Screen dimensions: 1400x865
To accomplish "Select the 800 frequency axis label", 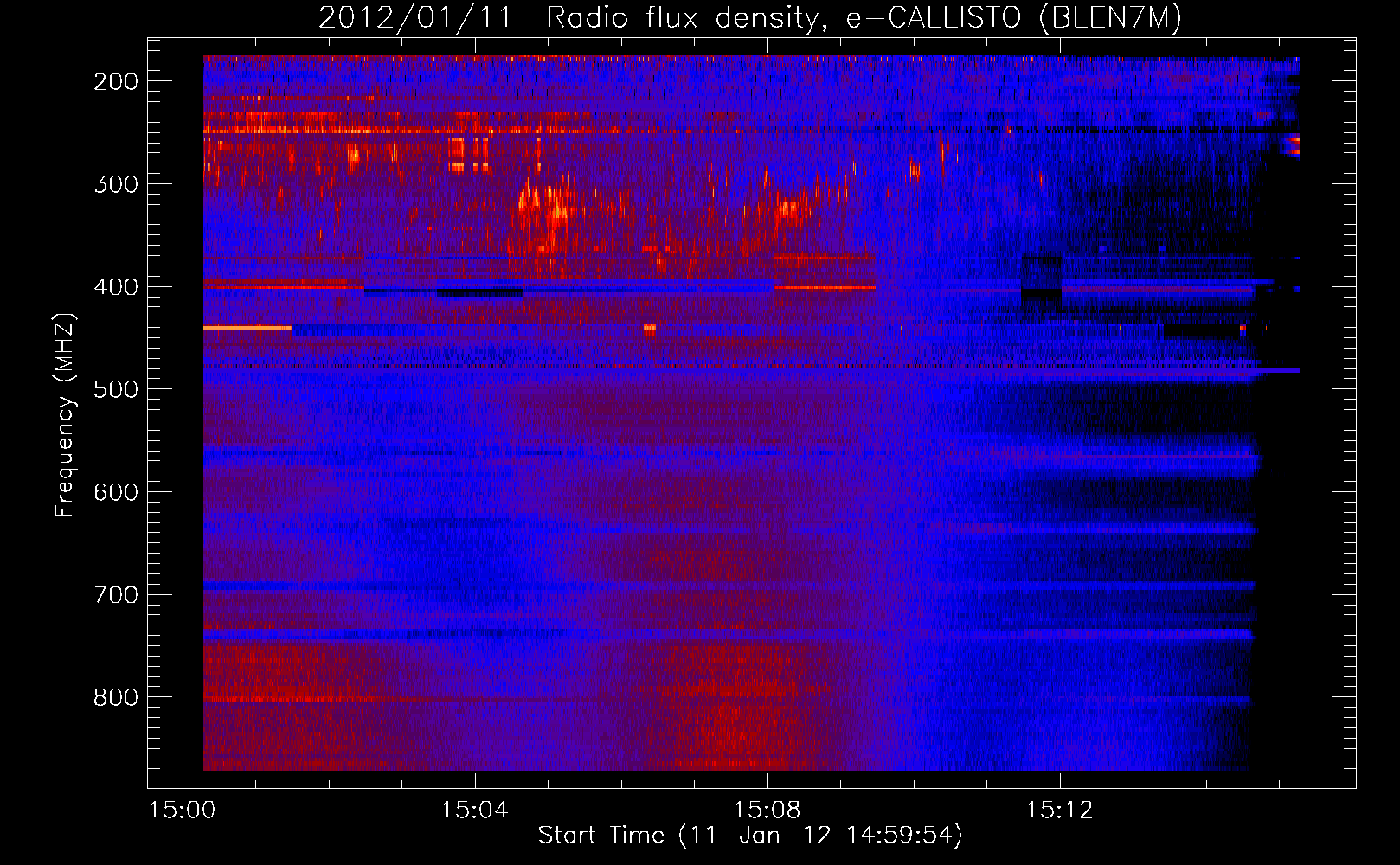I will click(x=116, y=697).
